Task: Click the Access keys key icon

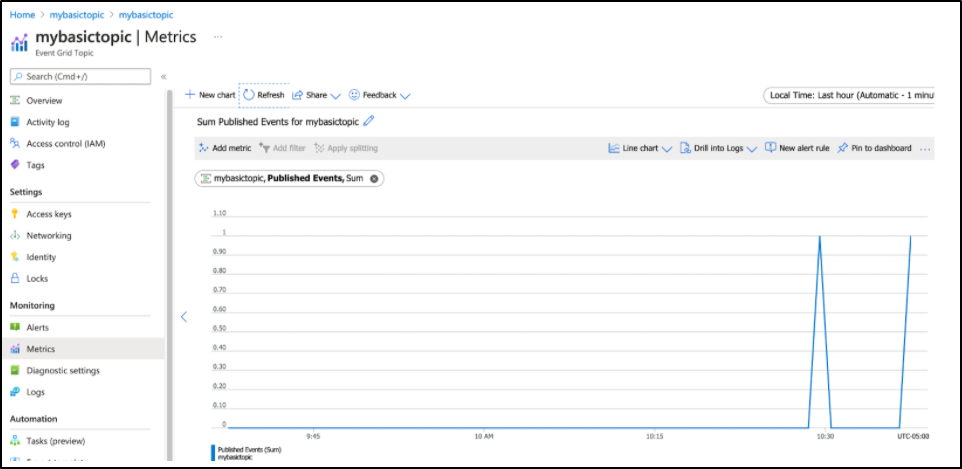Action: (15, 214)
